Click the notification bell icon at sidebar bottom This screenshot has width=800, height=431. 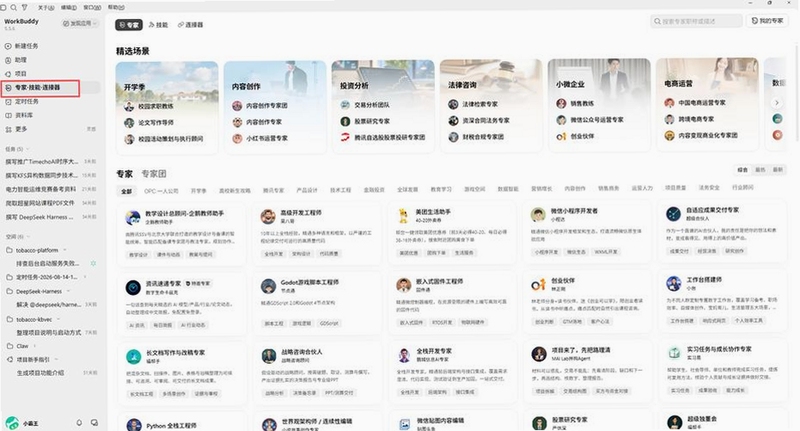79,423
